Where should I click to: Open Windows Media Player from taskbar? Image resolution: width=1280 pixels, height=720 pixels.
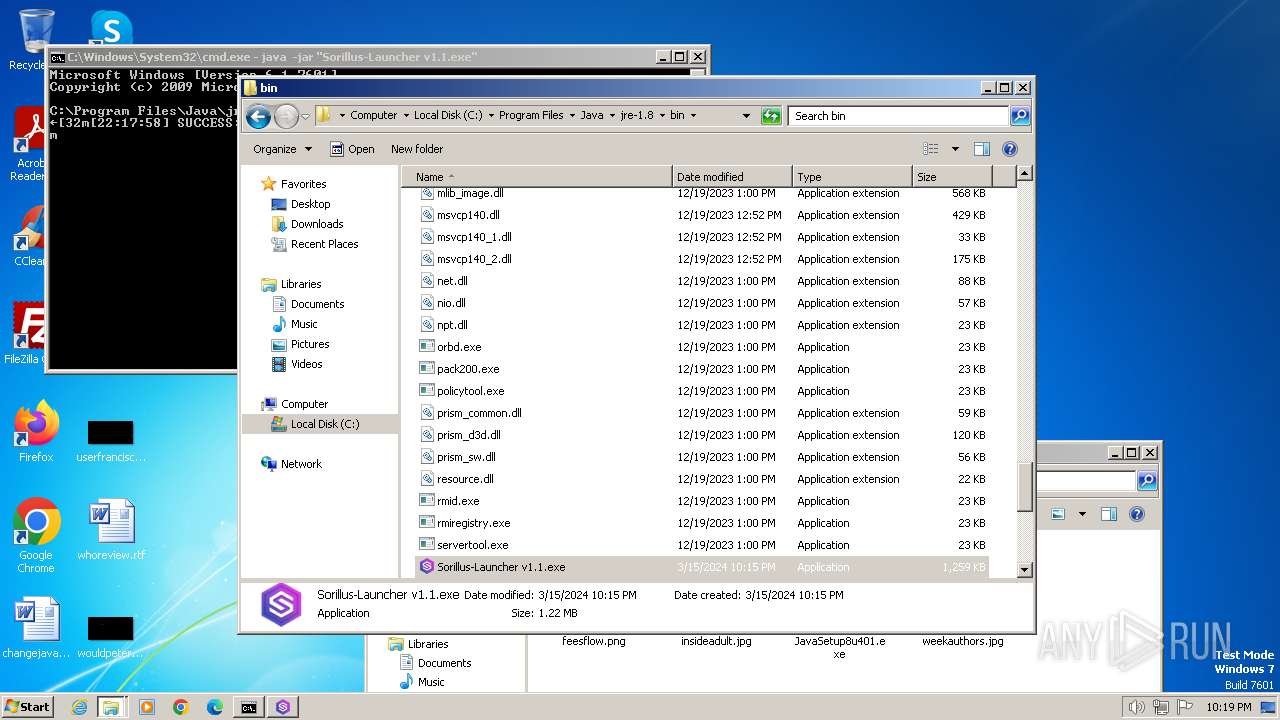(x=147, y=707)
